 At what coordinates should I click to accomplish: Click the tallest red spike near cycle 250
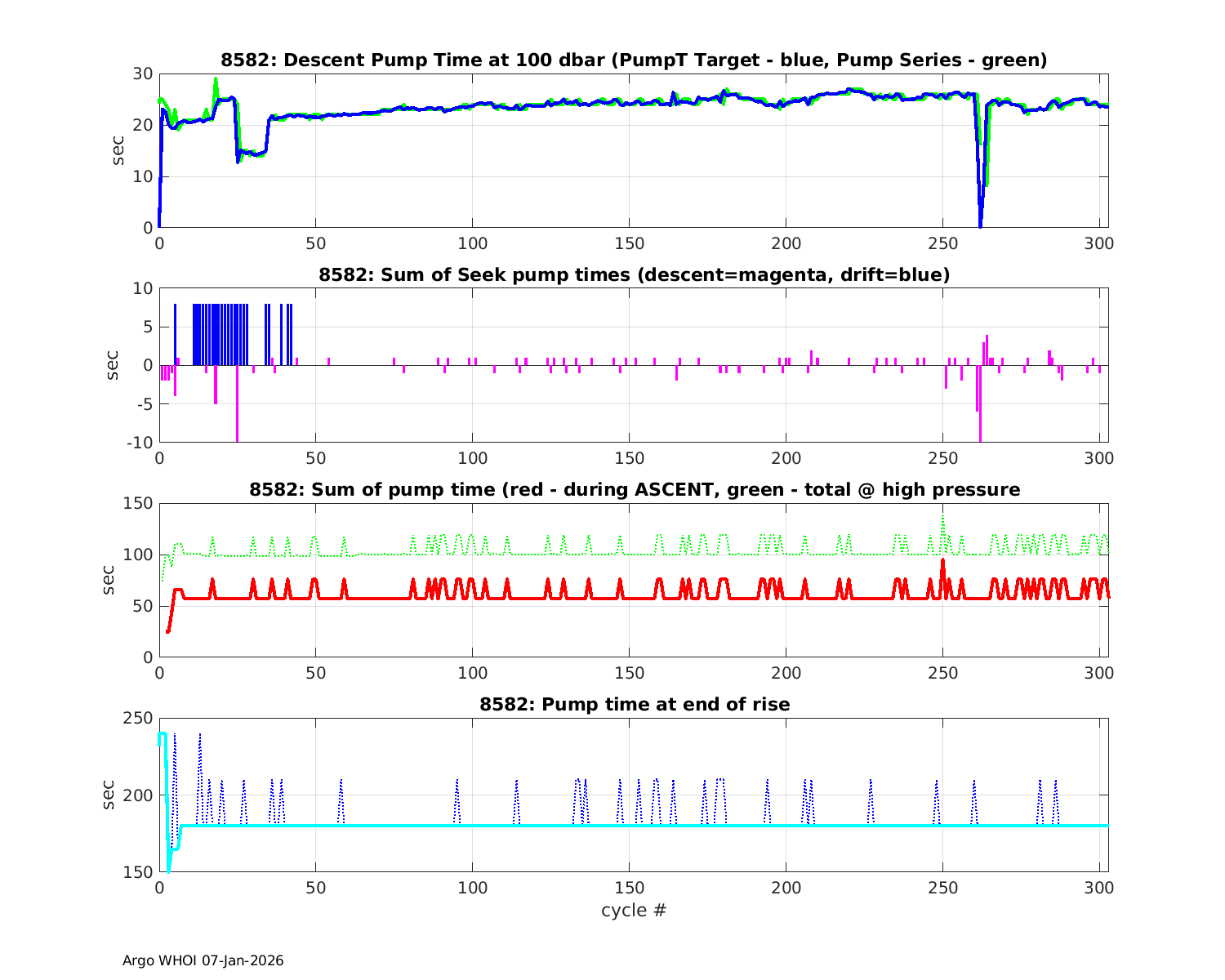[x=942, y=562]
